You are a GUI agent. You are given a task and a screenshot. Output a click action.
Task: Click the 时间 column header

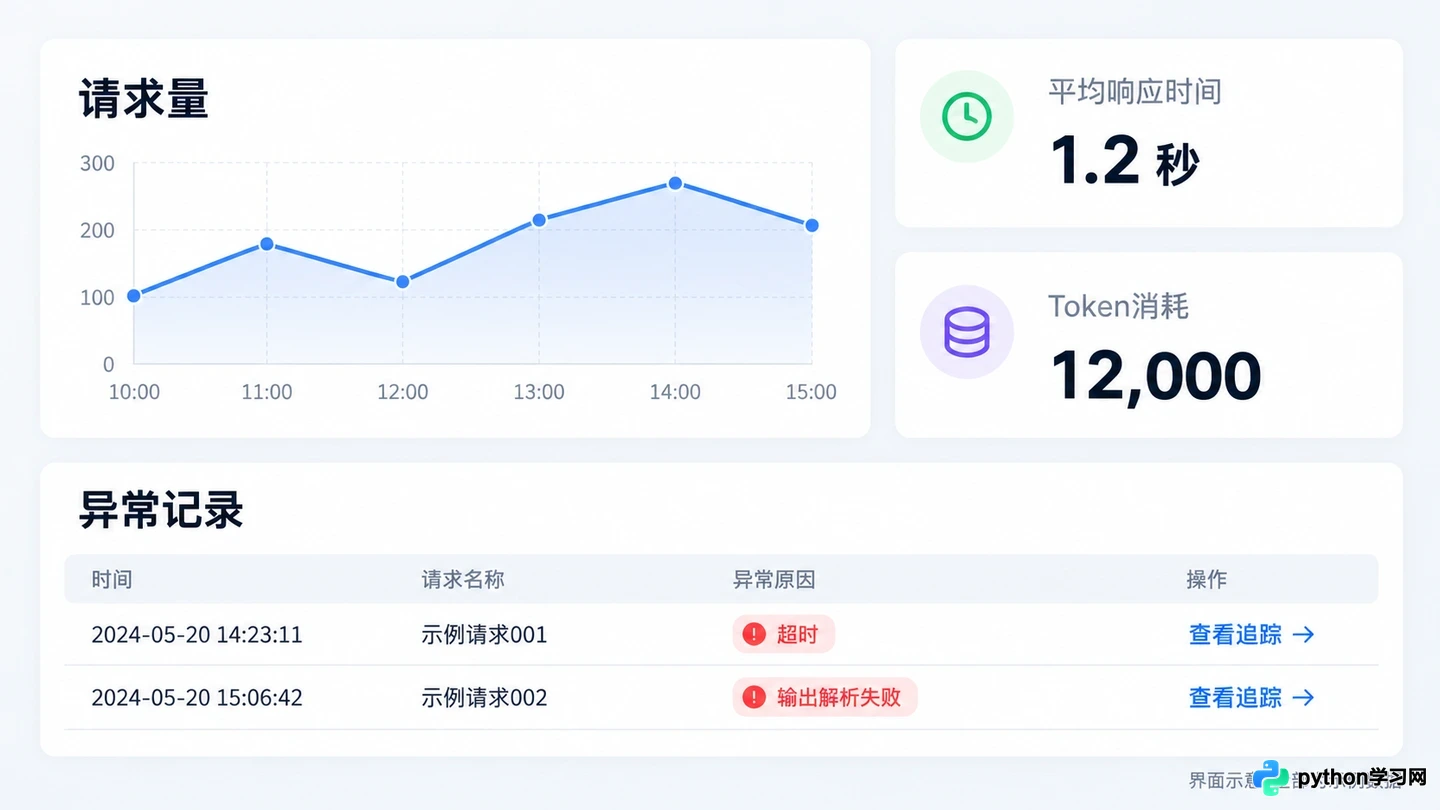(112, 579)
